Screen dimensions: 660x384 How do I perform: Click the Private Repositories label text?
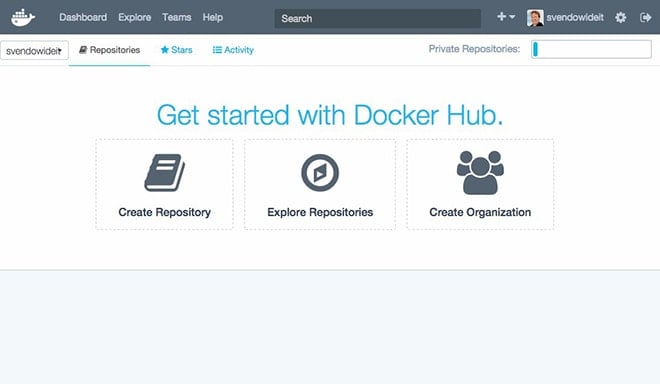click(x=474, y=49)
